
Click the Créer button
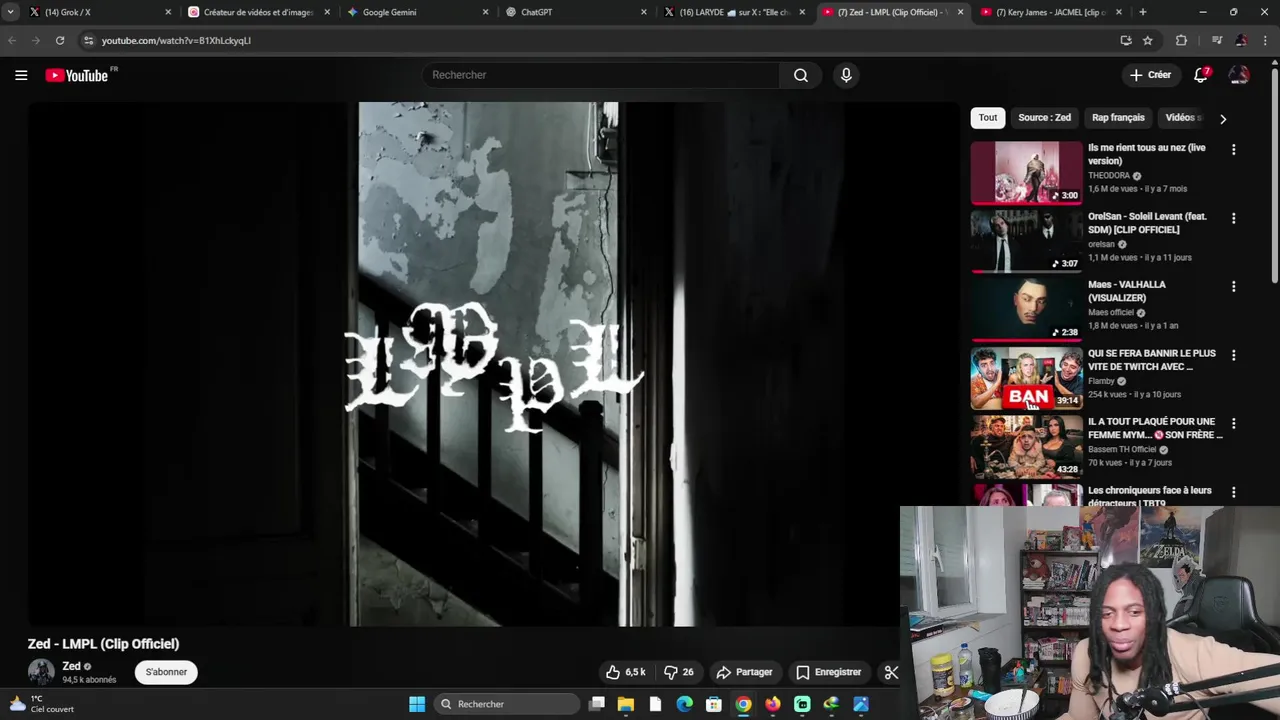tap(1150, 75)
